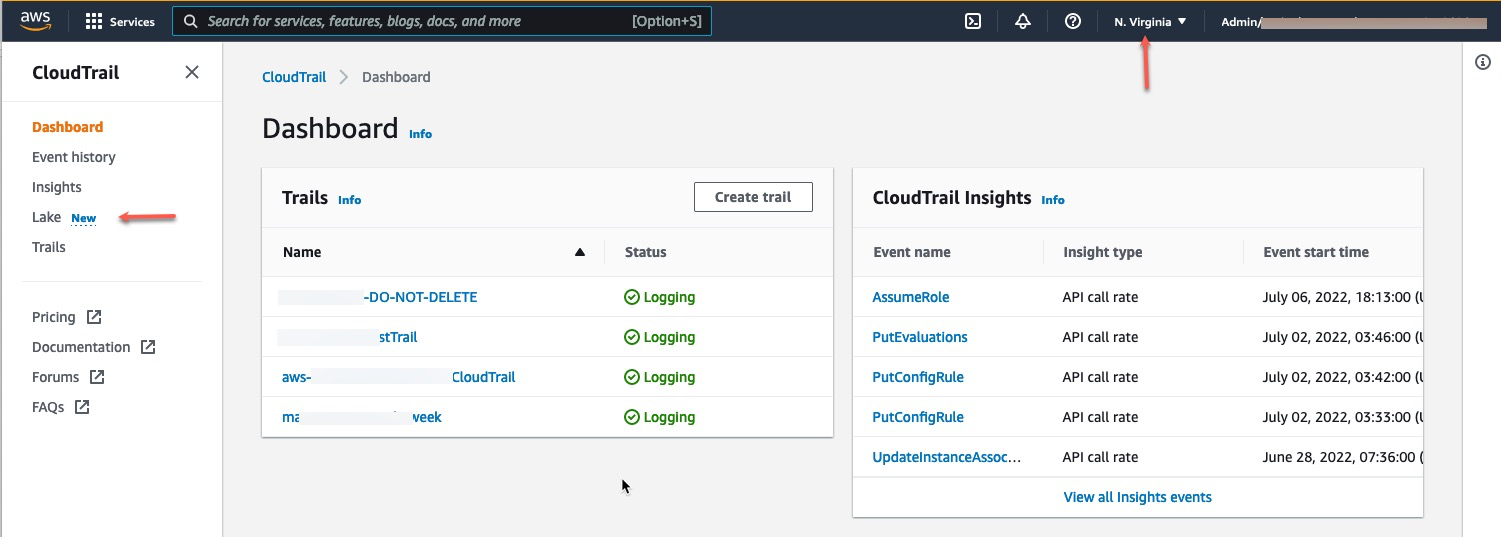Click View all Insights events
The height and width of the screenshot is (537, 1501).
coord(1137,497)
